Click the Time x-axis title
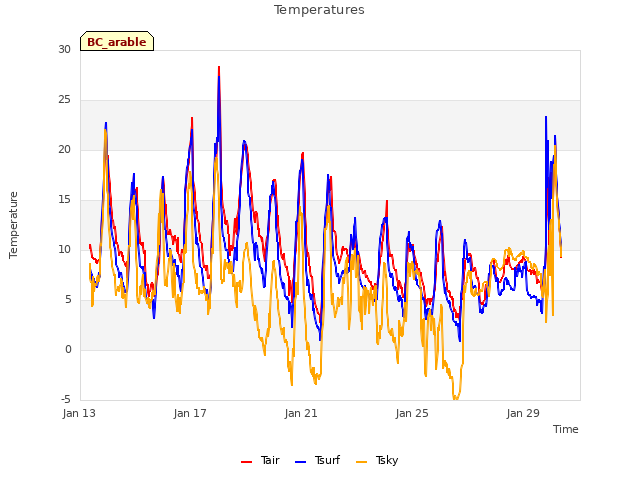The height and width of the screenshot is (480, 640). (565, 429)
